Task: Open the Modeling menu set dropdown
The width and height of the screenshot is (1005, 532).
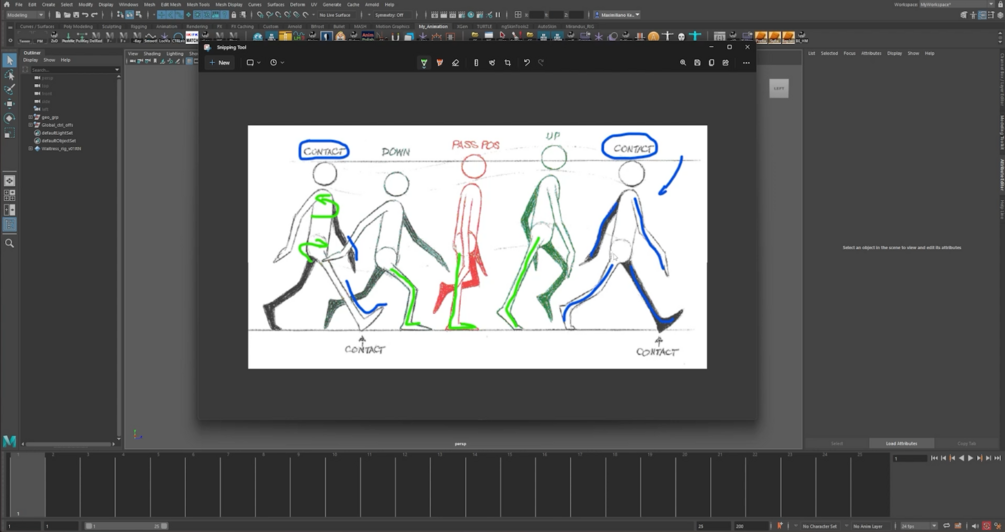Action: click(24, 15)
